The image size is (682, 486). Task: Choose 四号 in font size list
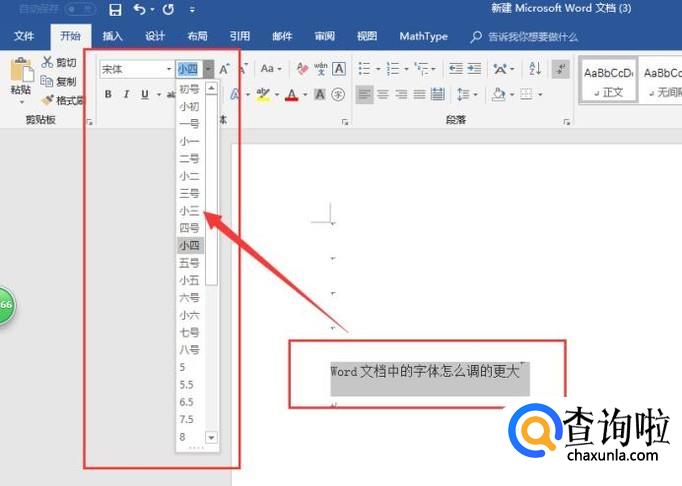point(190,228)
